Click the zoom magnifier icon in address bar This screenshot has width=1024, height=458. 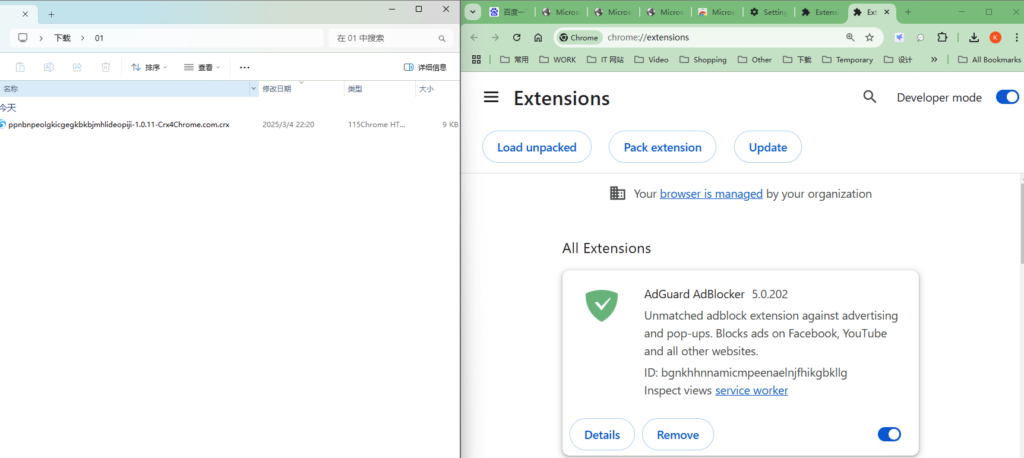(850, 38)
